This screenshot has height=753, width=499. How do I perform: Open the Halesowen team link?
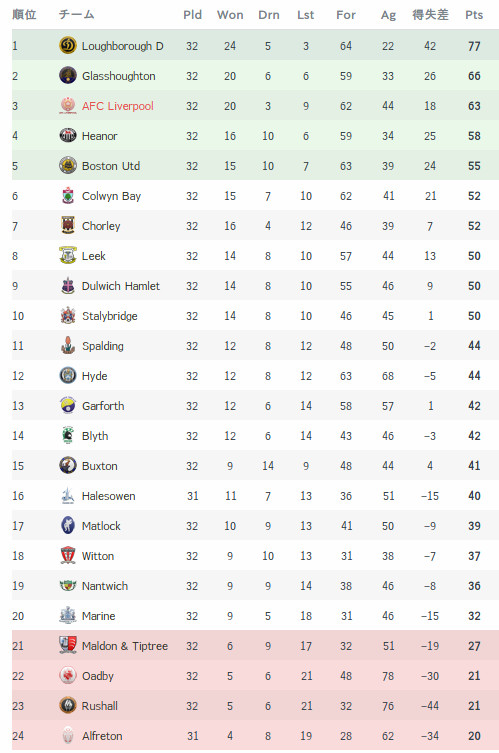(109, 496)
